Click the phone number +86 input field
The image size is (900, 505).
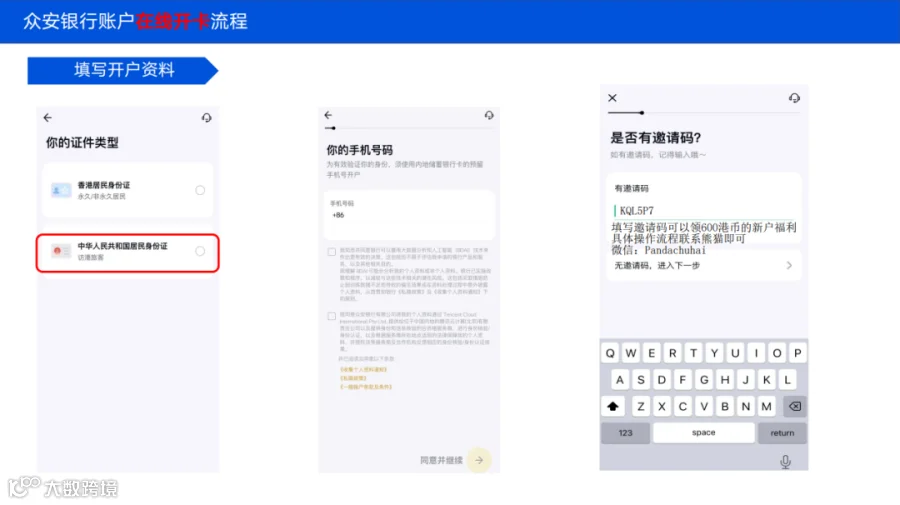pos(409,215)
